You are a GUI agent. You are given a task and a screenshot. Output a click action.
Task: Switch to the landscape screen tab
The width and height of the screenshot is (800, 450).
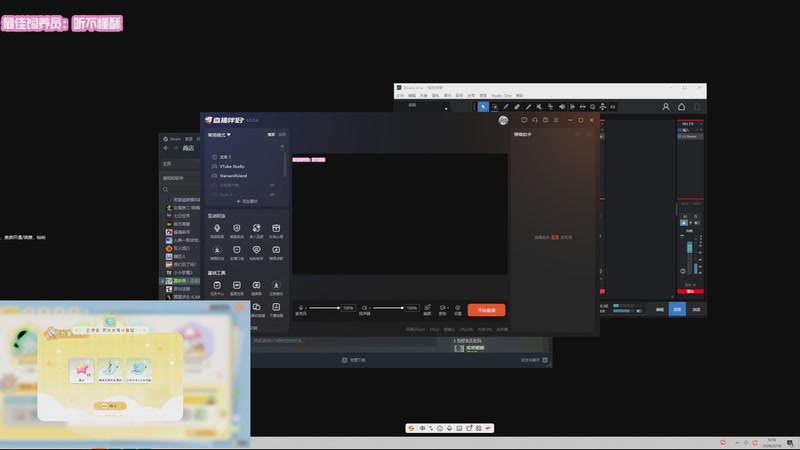point(271,135)
